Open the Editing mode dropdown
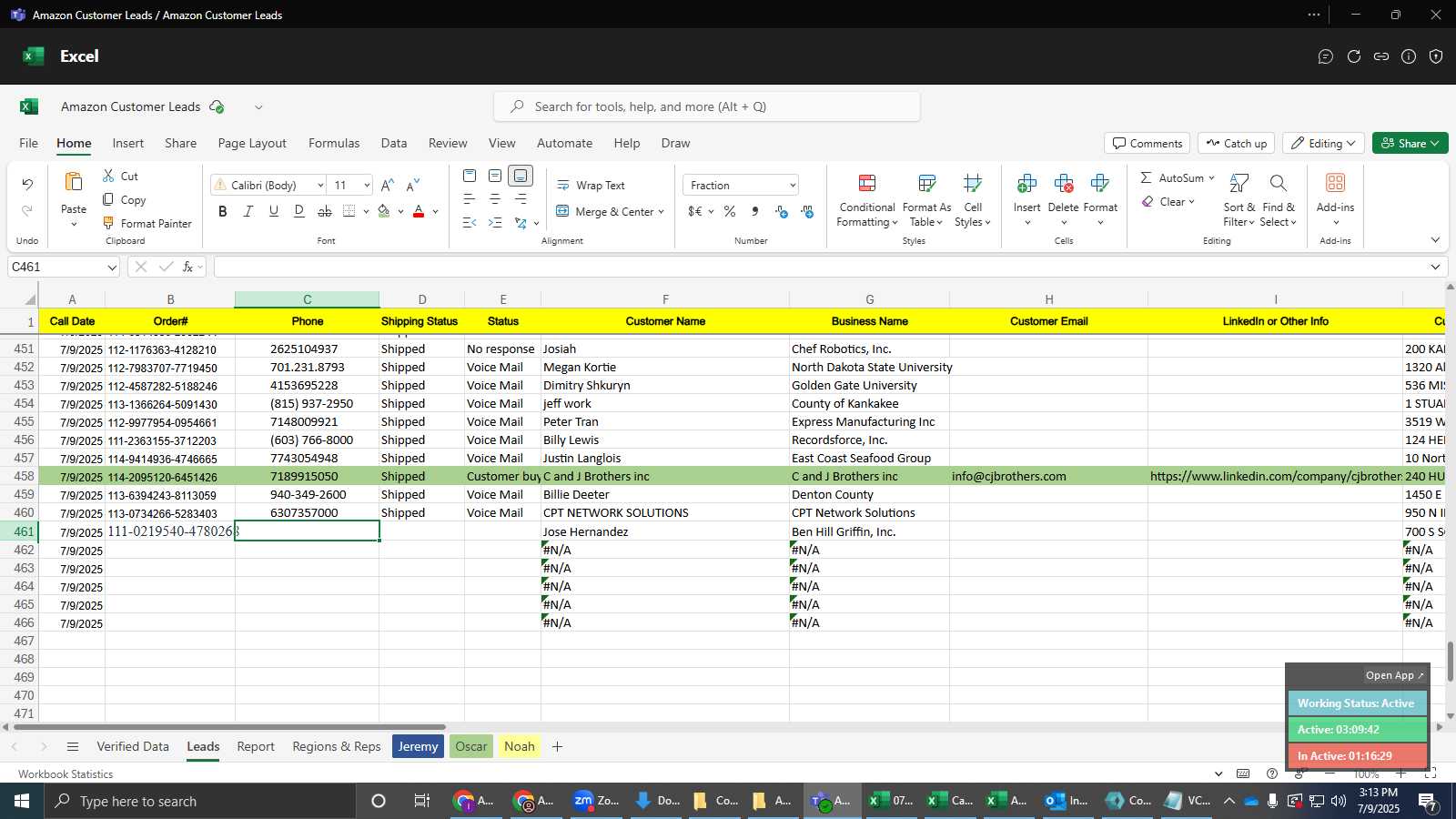Image resolution: width=1456 pixels, height=819 pixels. [x=1324, y=144]
